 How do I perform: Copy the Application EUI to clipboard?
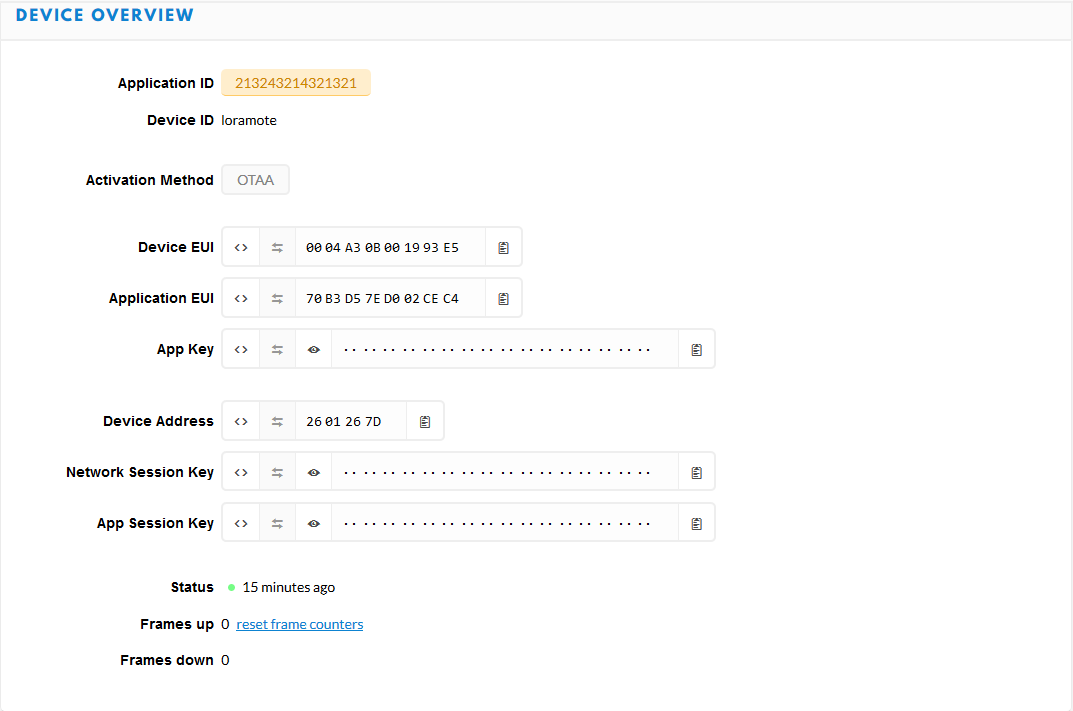coord(504,298)
